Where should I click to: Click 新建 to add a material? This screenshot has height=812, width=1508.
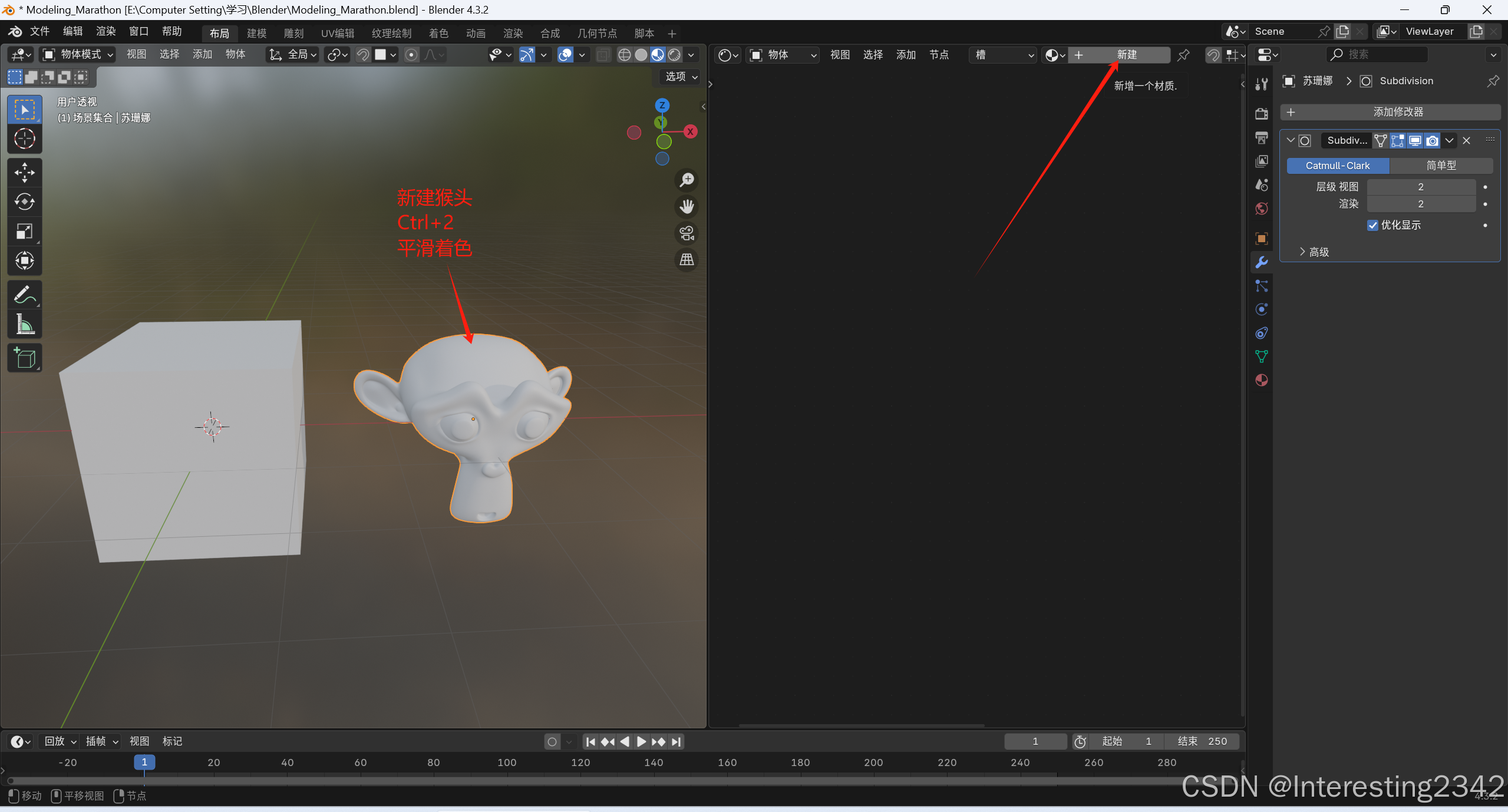(x=1126, y=55)
